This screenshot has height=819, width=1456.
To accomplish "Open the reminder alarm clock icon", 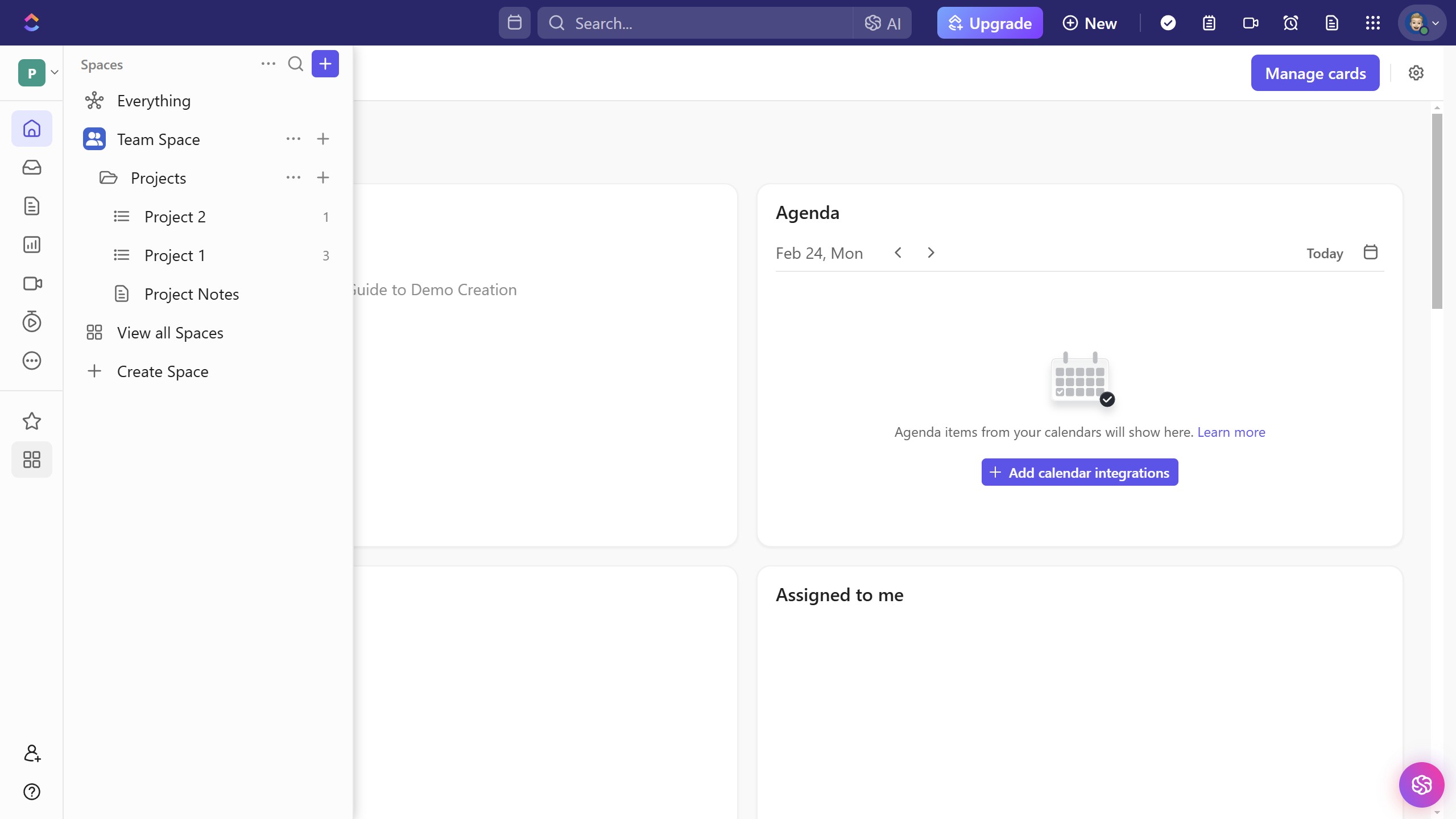I will [x=1290, y=23].
